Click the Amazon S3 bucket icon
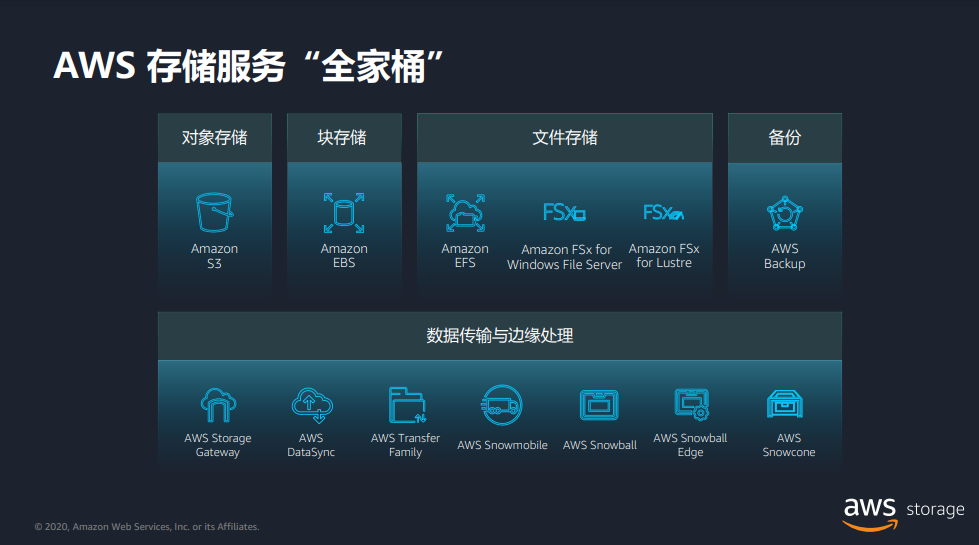 [214, 212]
